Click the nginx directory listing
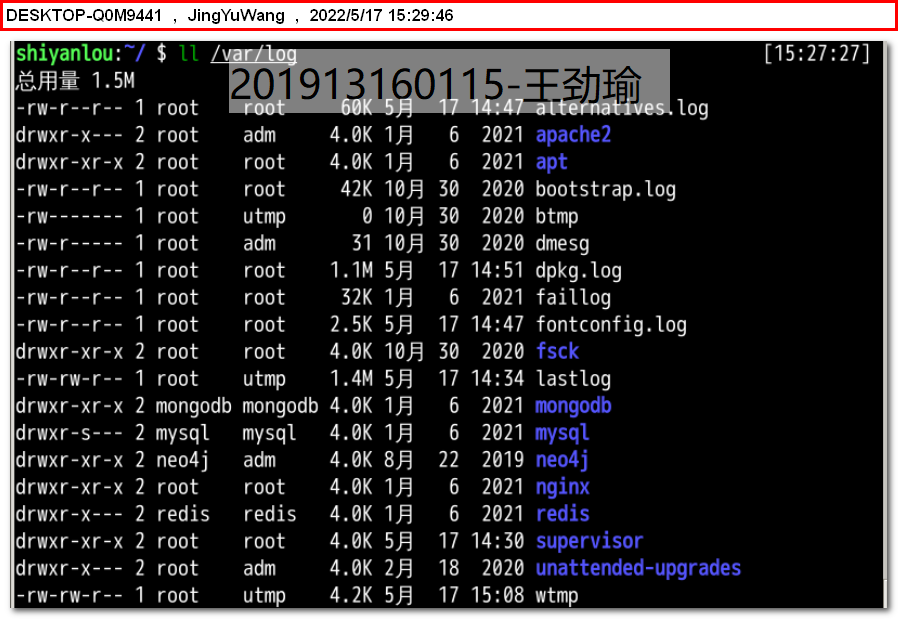This screenshot has width=898, height=619. (x=561, y=487)
